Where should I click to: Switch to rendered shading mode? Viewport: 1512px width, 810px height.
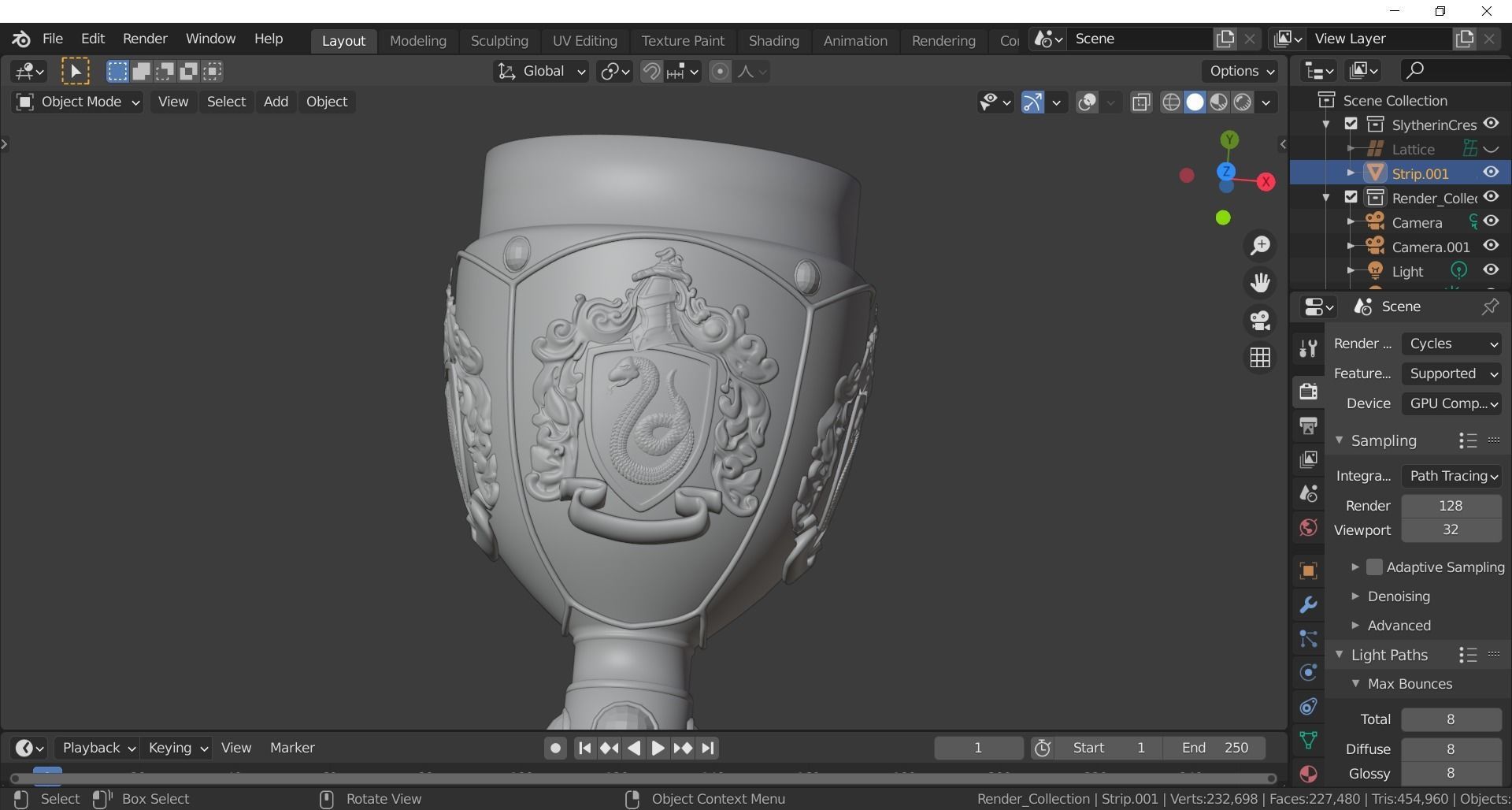1243,102
